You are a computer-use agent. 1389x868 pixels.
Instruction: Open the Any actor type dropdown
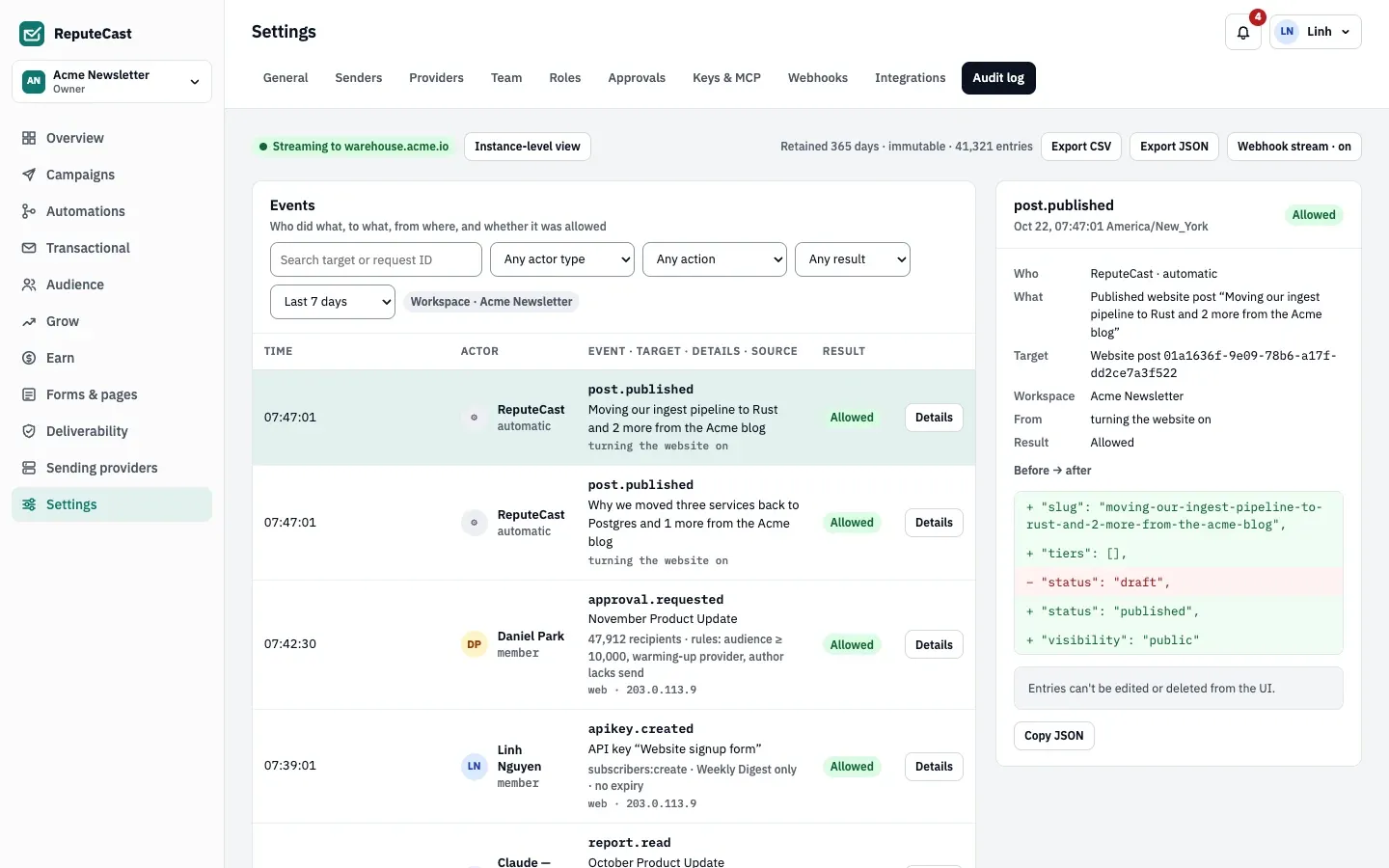pos(562,259)
